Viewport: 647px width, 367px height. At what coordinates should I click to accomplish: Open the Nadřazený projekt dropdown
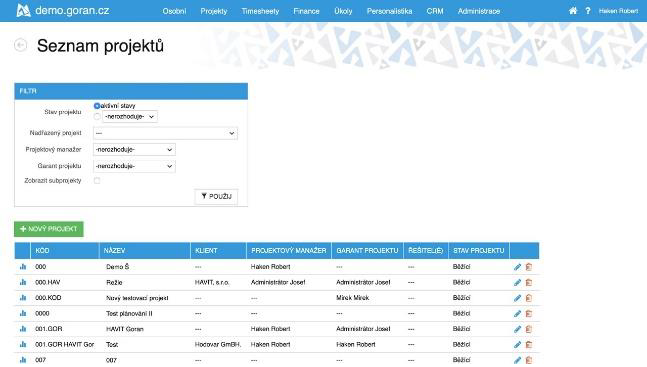click(x=165, y=133)
